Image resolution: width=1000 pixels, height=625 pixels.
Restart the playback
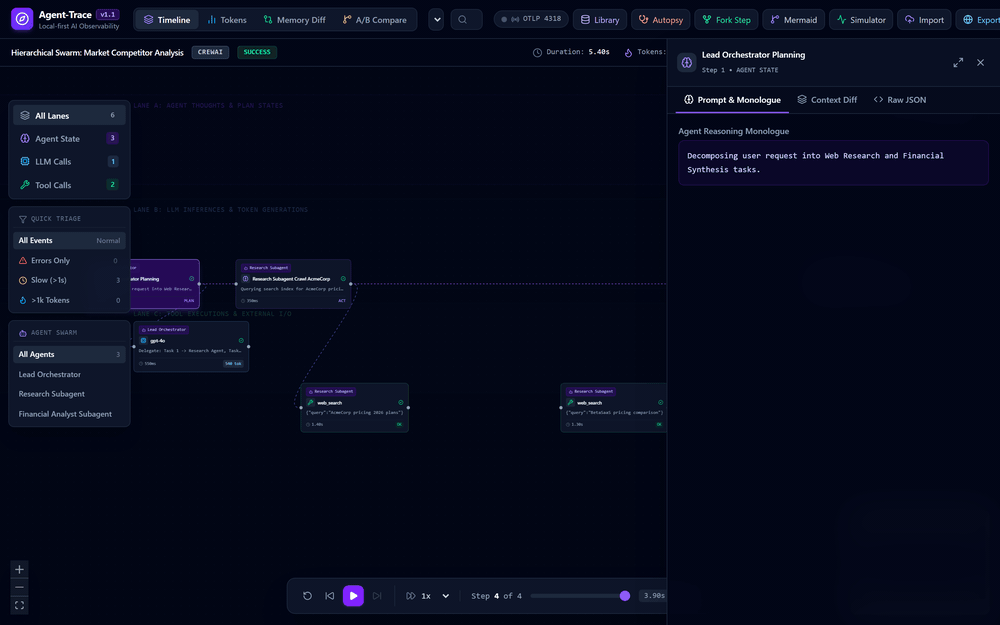click(x=307, y=596)
